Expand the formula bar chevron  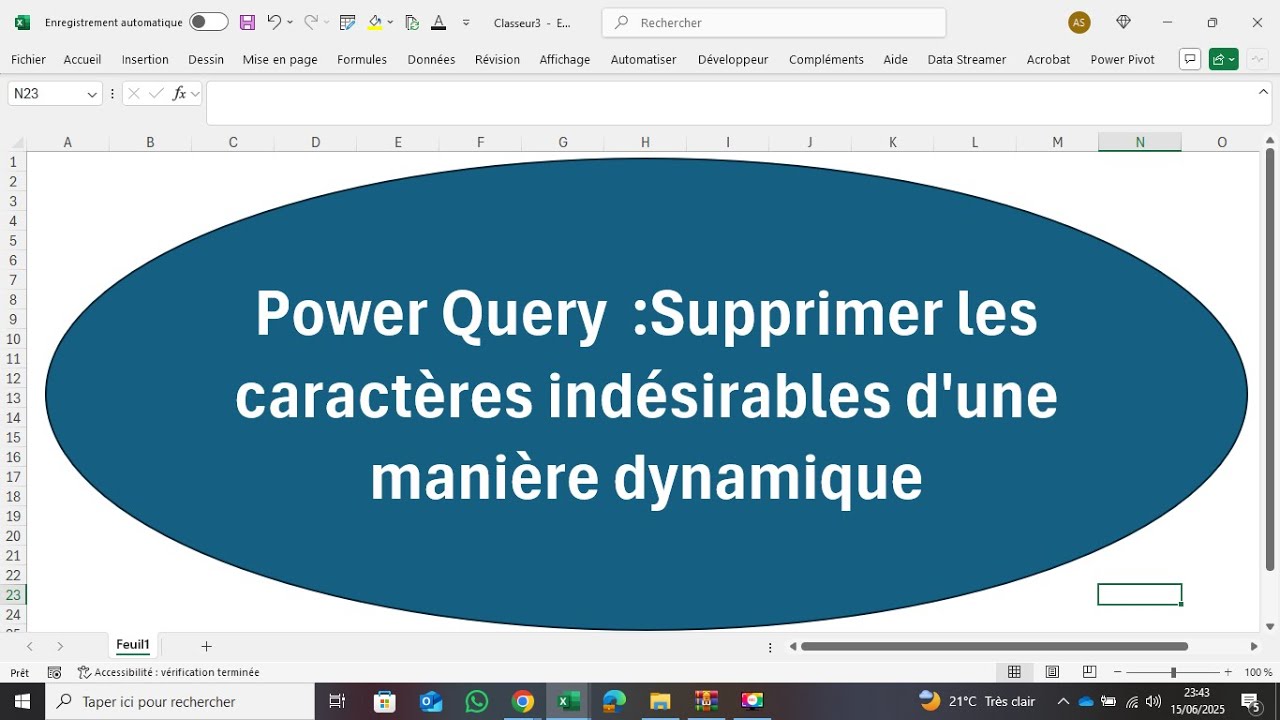[x=1263, y=91]
